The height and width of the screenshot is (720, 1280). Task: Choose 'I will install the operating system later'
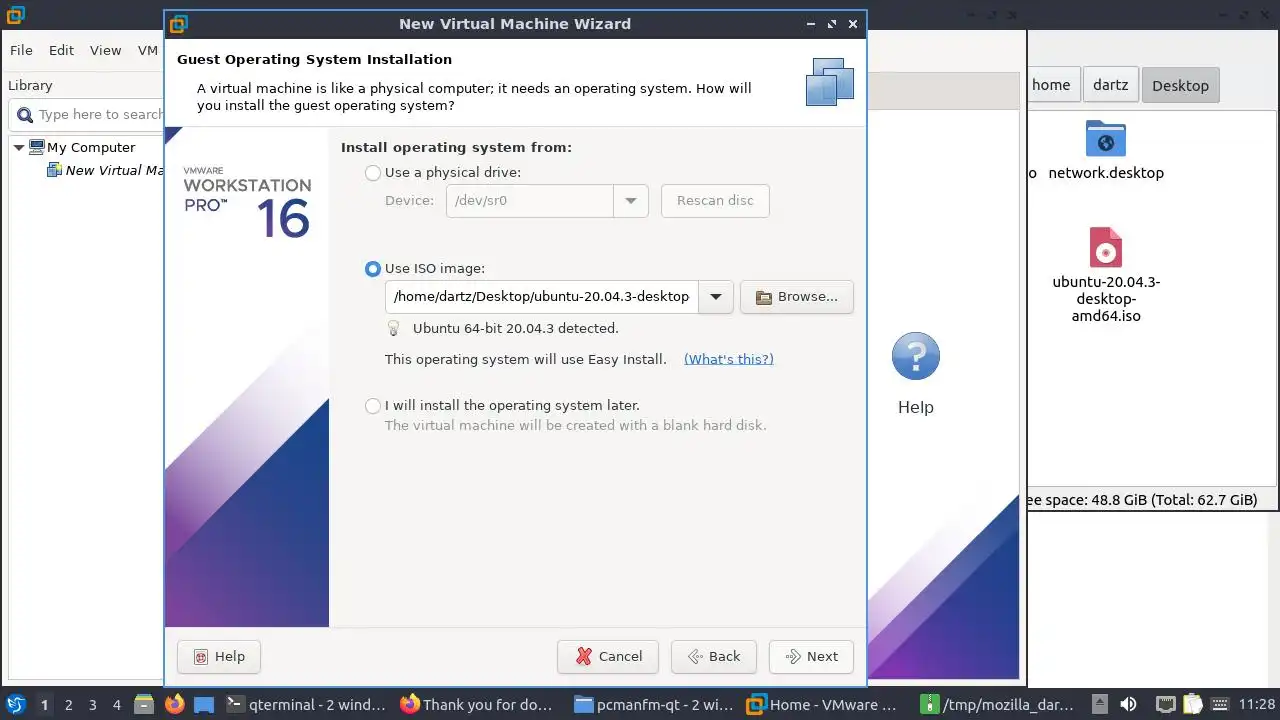coord(373,405)
